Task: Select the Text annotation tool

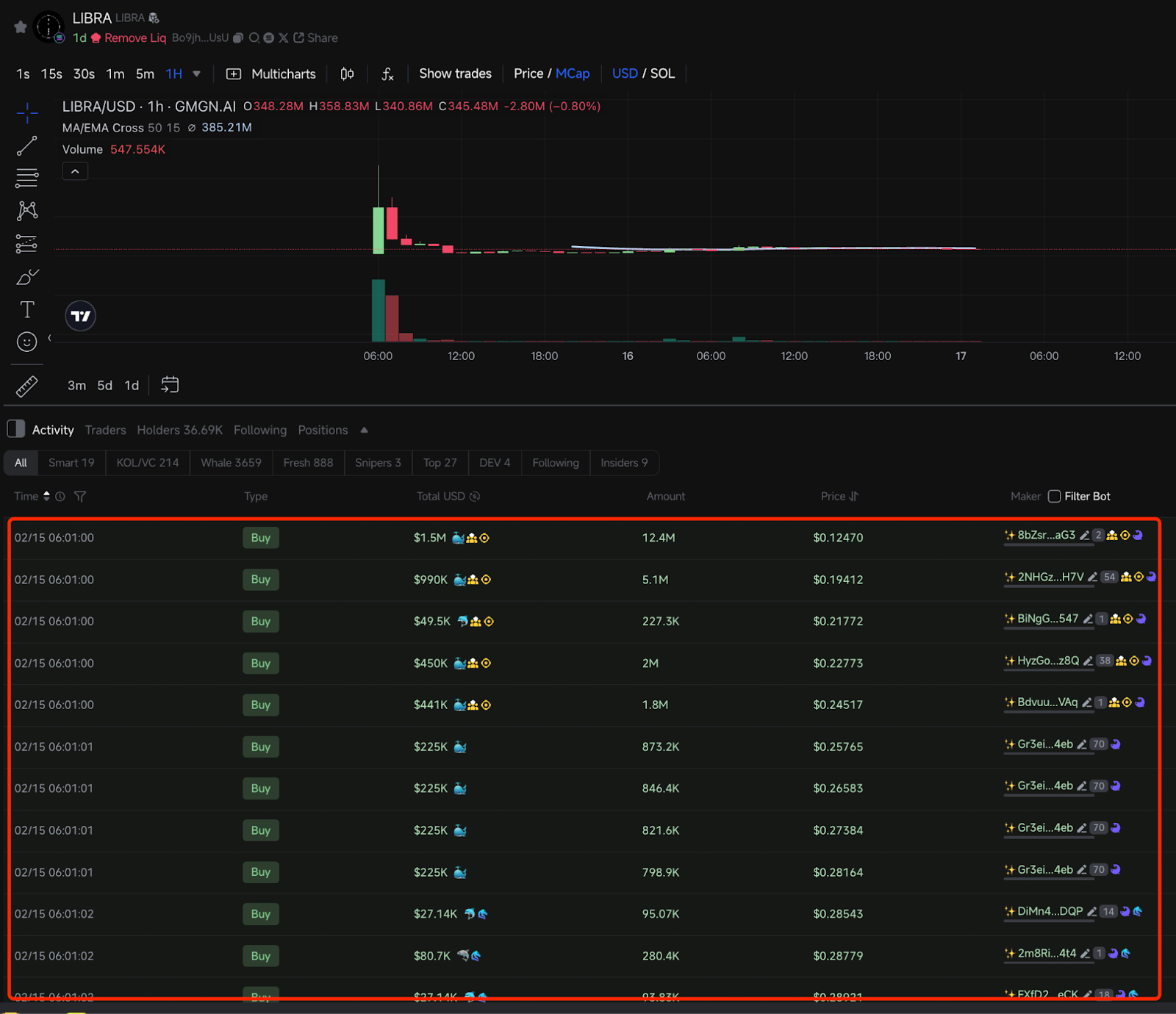Action: 27,310
